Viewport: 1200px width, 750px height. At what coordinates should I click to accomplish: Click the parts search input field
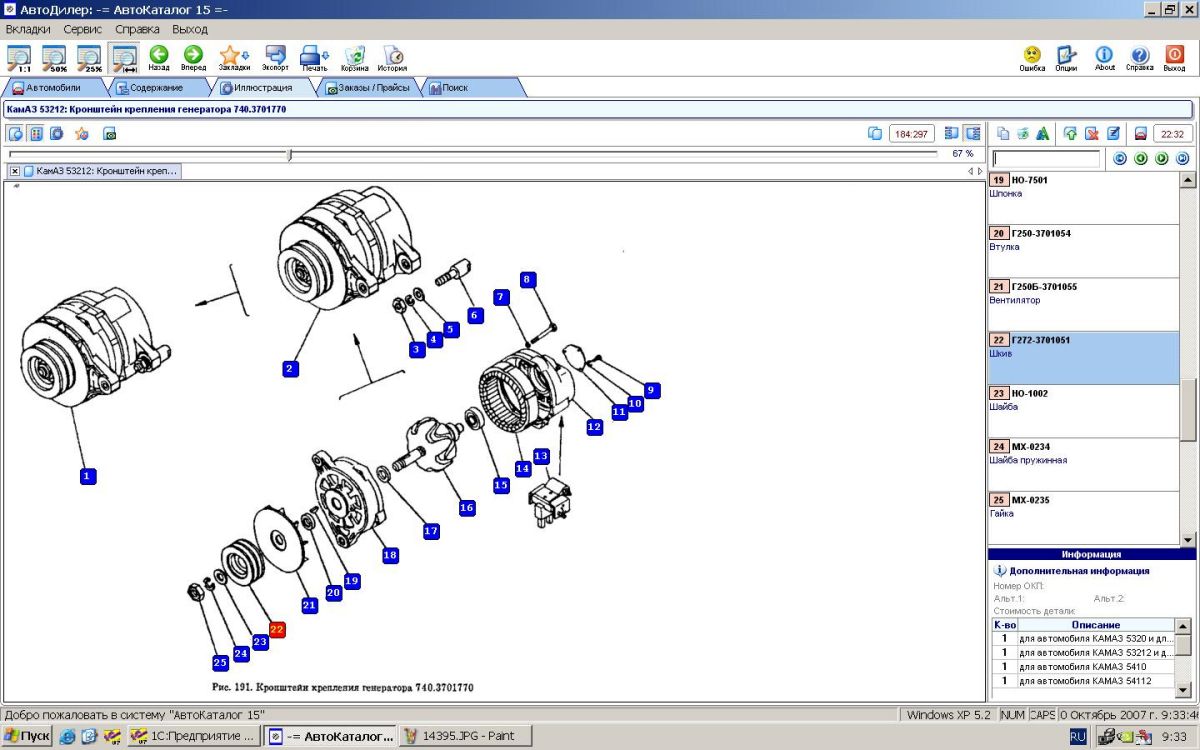pyautogui.click(x=1046, y=158)
